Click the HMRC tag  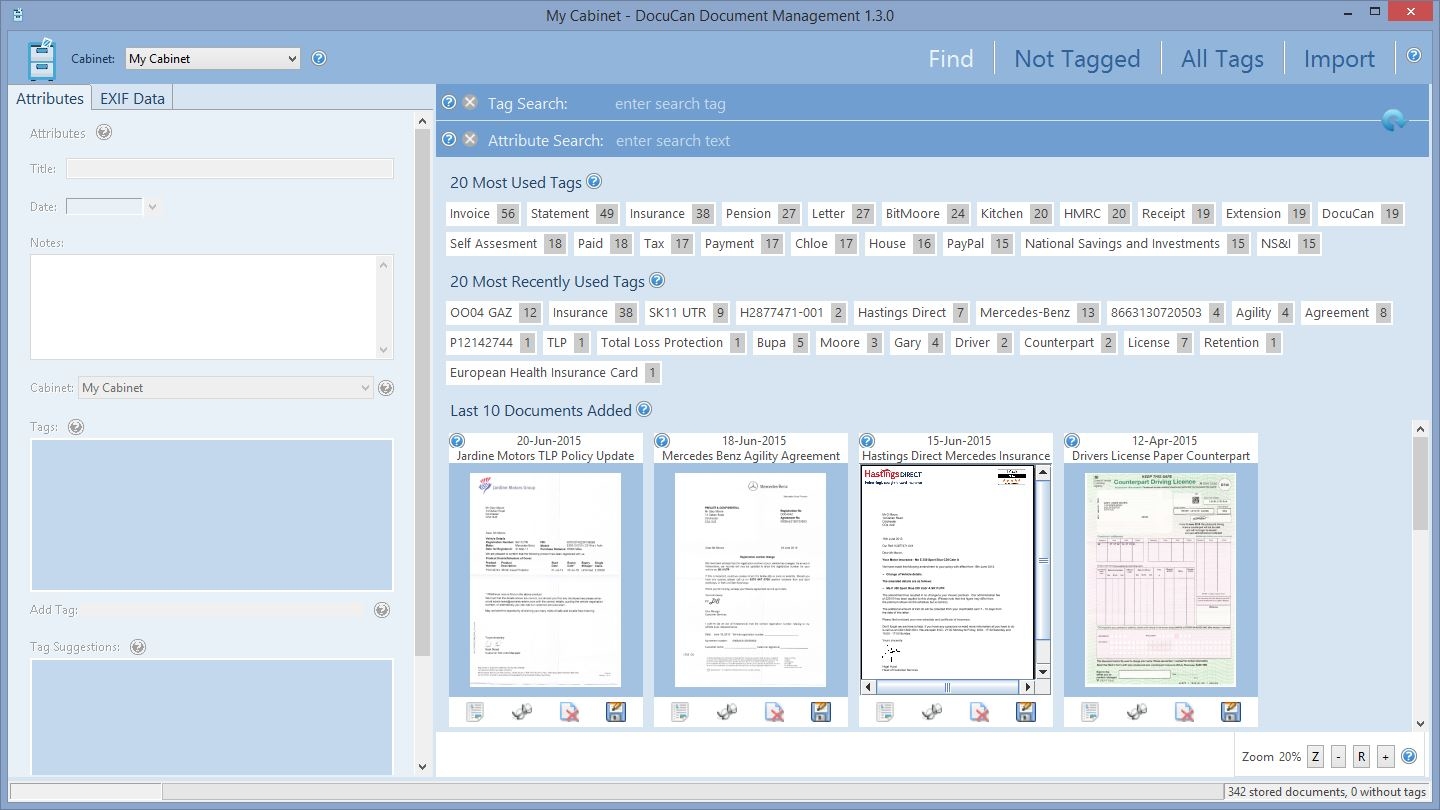click(1095, 213)
